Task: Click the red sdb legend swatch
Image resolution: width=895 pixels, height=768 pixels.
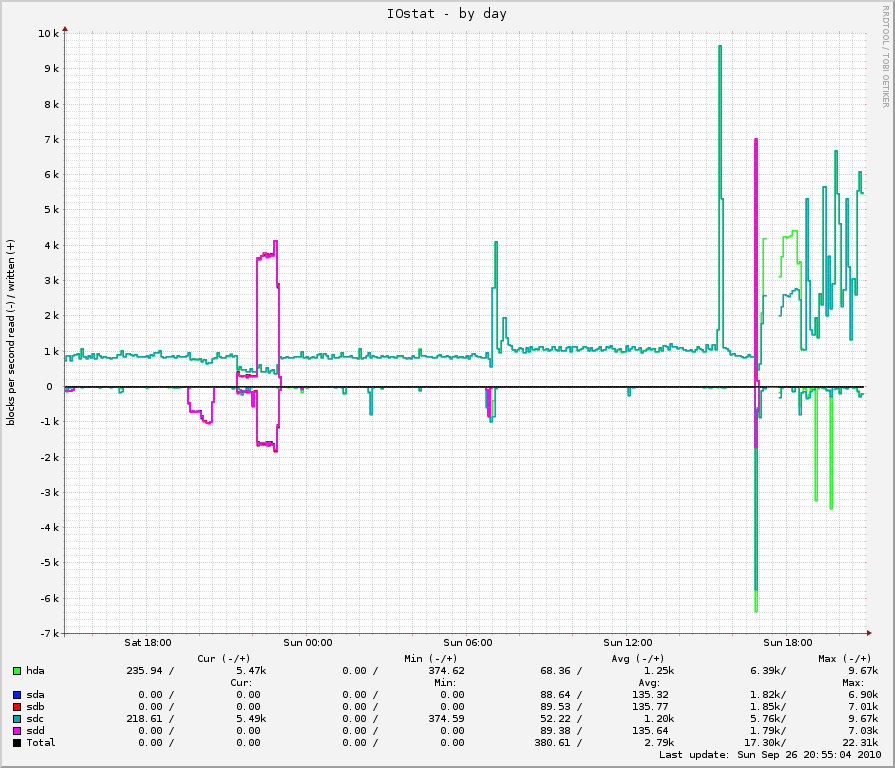Action: (17, 707)
